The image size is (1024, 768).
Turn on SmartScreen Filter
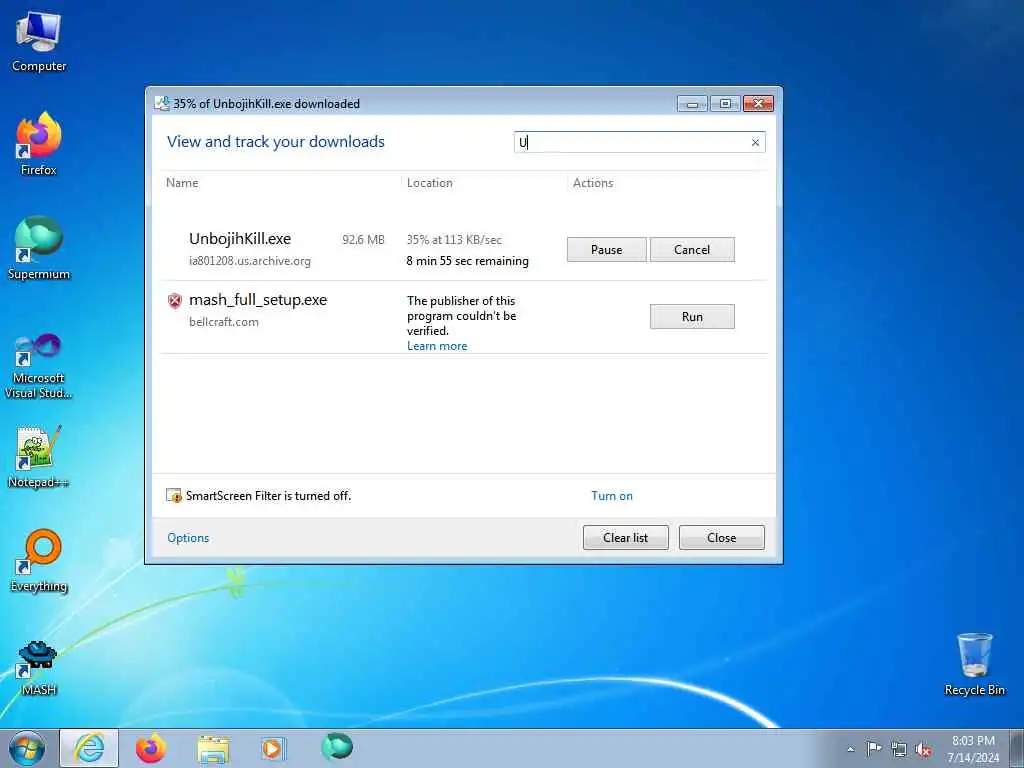[612, 496]
